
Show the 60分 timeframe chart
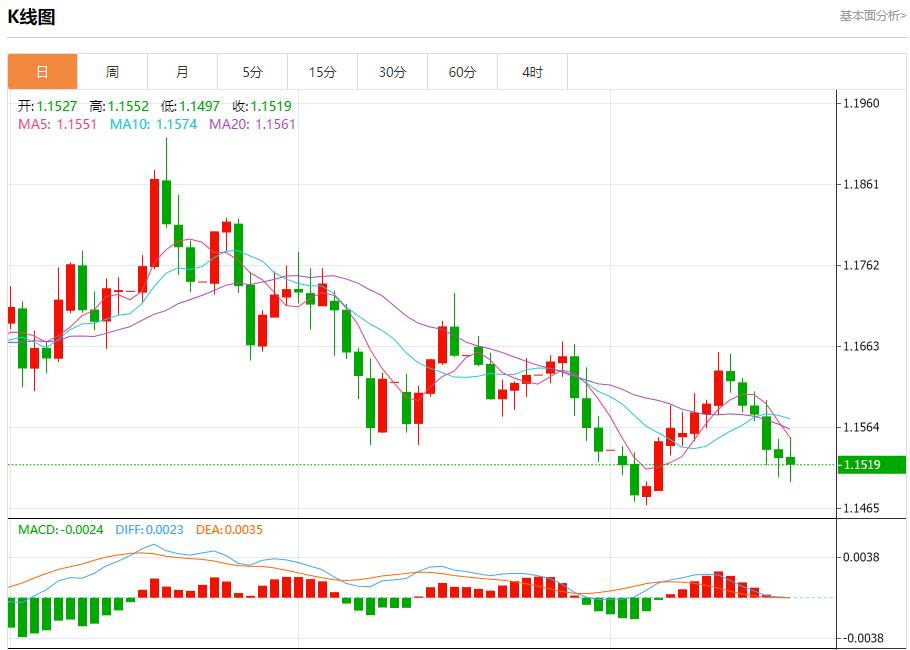click(462, 72)
